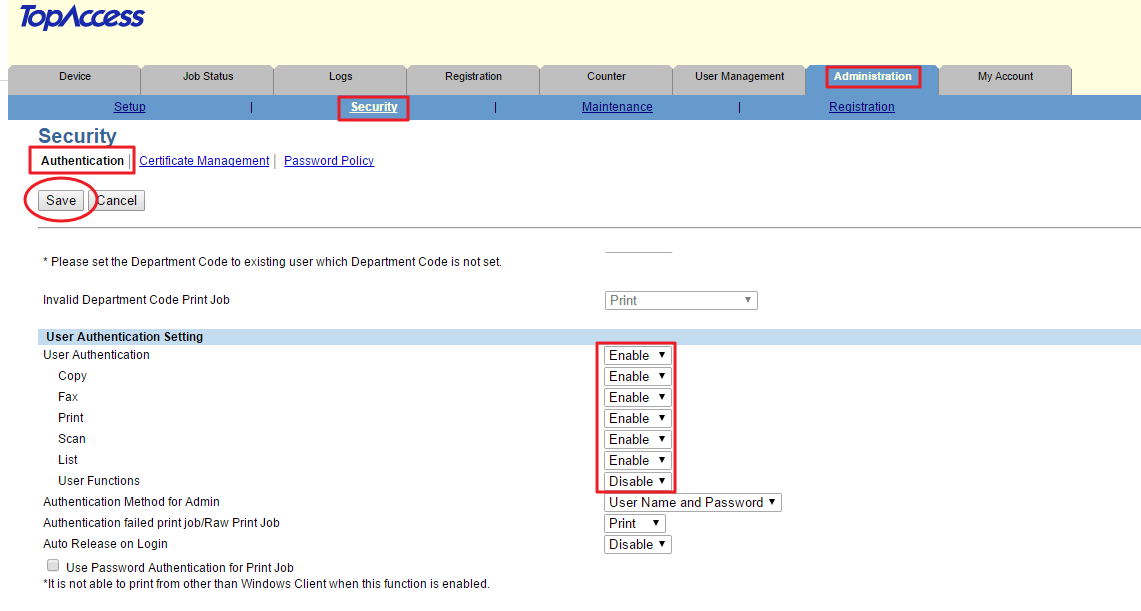The height and width of the screenshot is (611, 1141).
Task: Open the Certificate Management page
Action: (x=203, y=160)
